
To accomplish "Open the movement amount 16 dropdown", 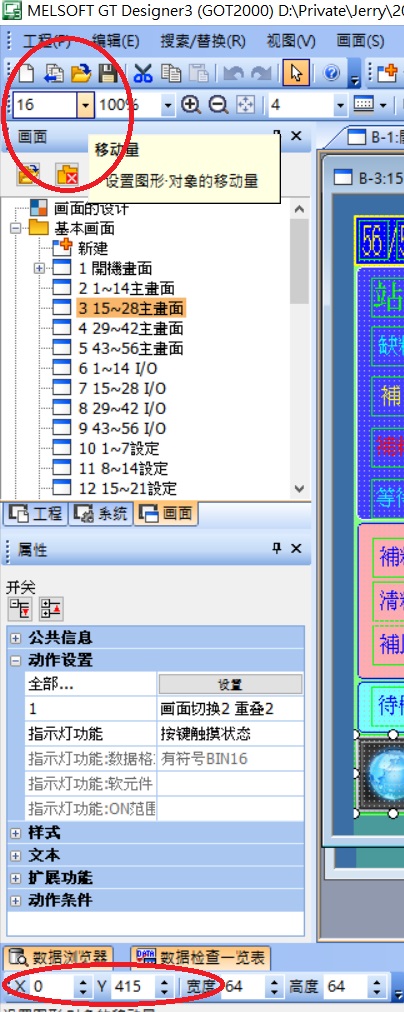I will coord(85,105).
